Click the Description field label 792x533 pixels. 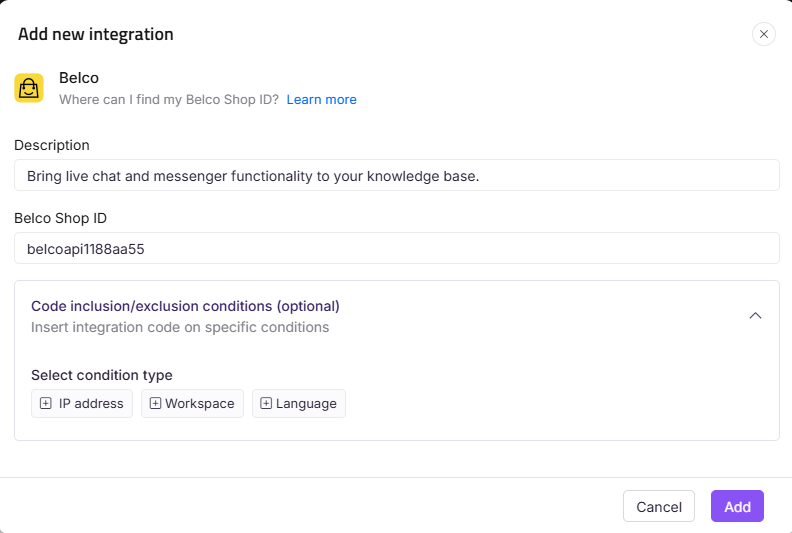(52, 146)
